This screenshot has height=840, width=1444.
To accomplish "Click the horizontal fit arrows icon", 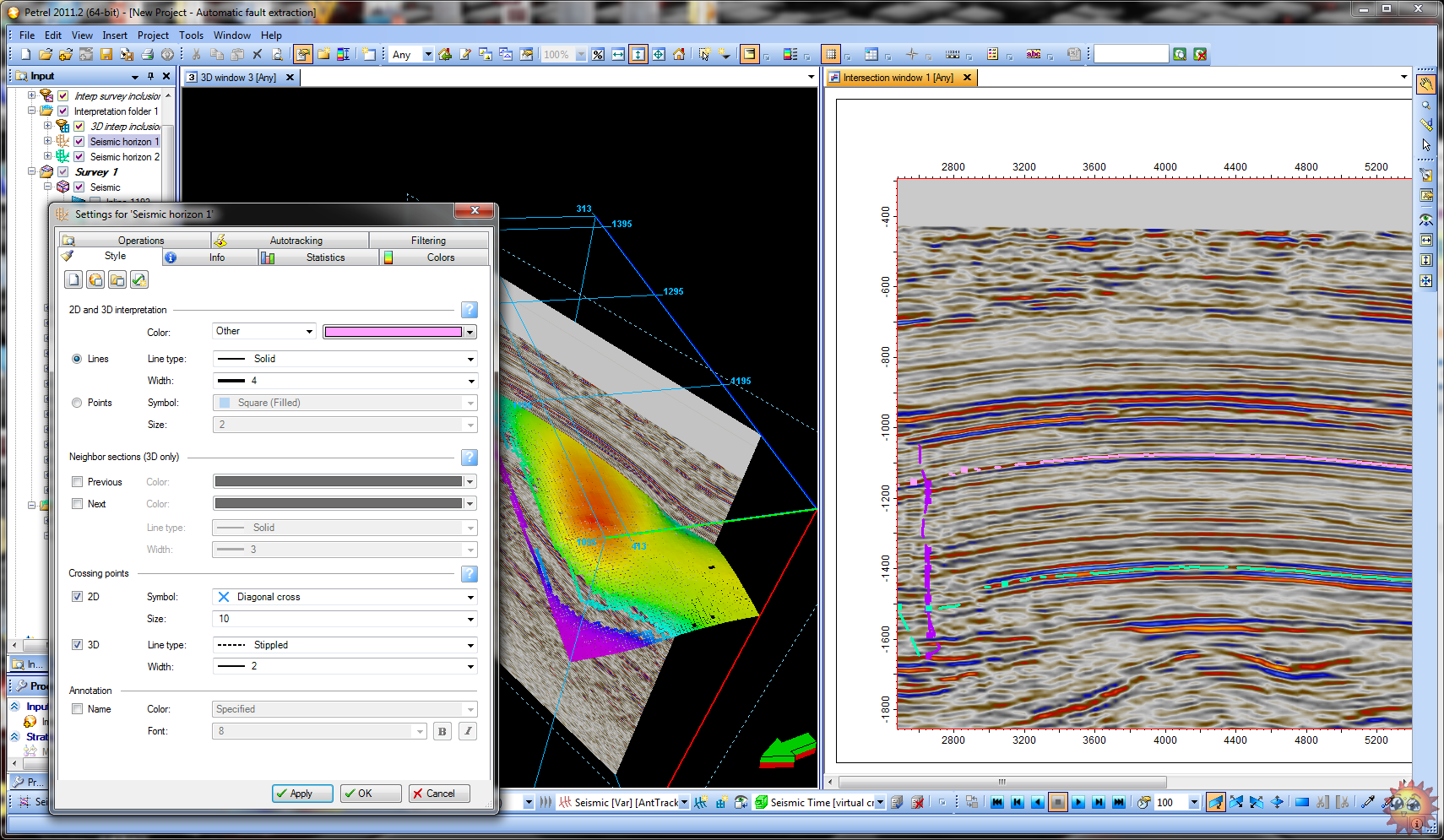I will (x=618, y=54).
